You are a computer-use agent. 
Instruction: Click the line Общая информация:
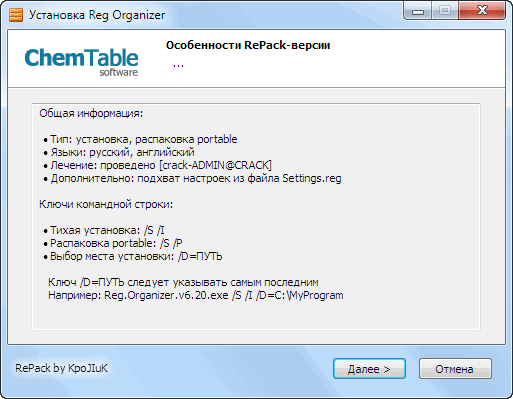[x=91, y=113]
